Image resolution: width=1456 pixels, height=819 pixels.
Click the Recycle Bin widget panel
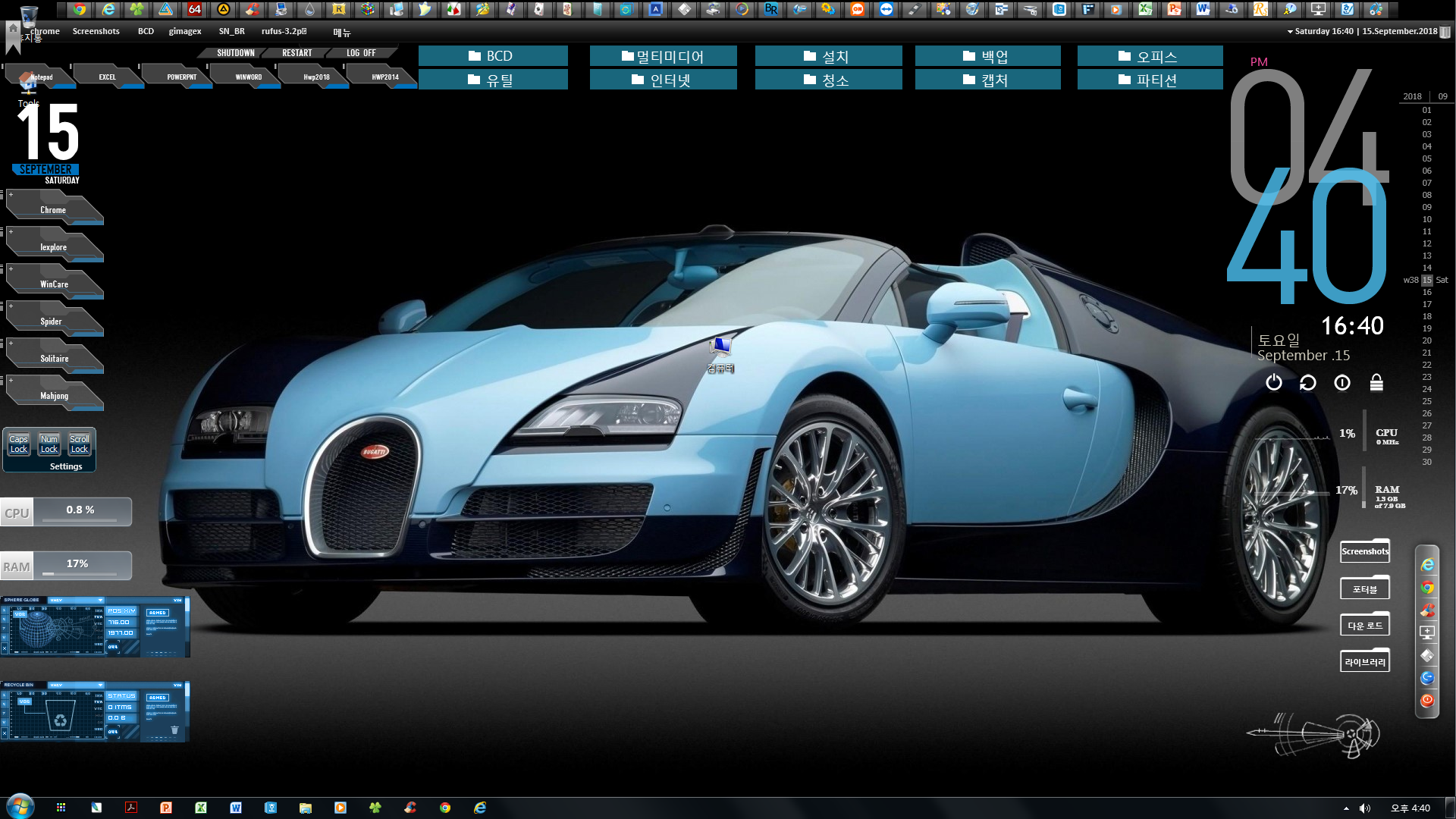[95, 711]
